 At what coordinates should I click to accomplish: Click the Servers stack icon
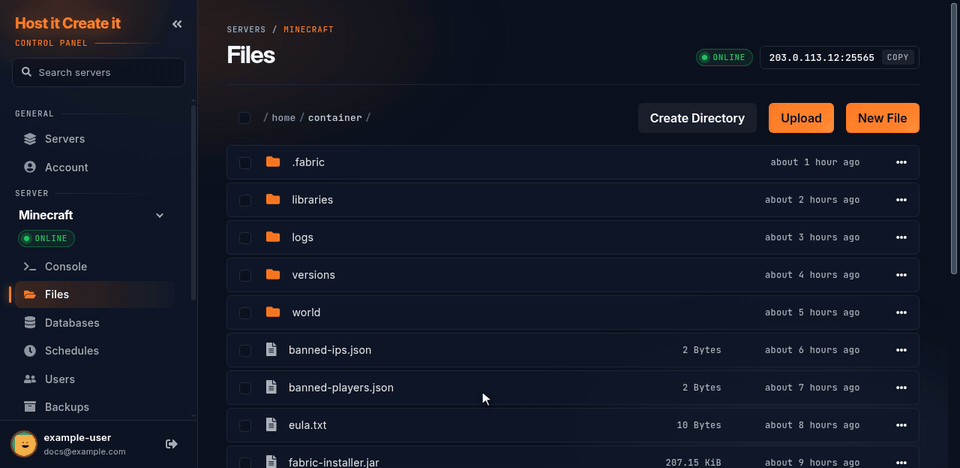point(29,139)
